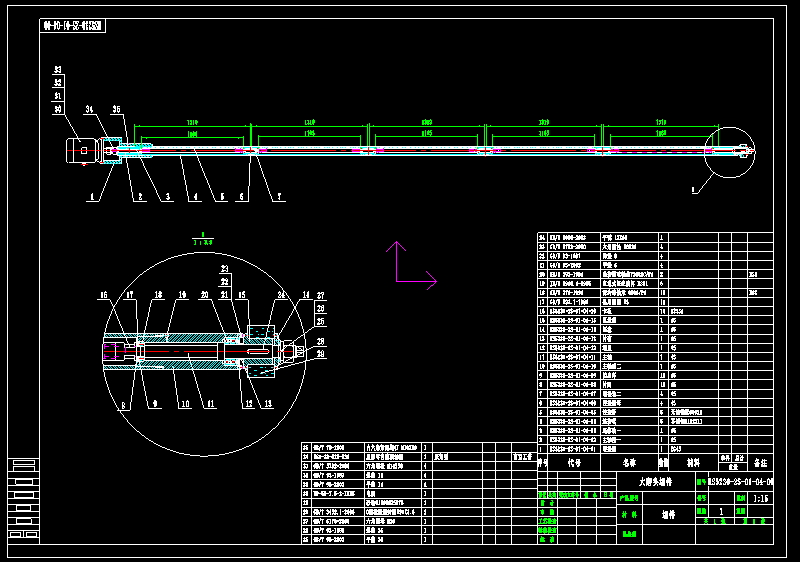Click callout 25 at detail view right

320,322
